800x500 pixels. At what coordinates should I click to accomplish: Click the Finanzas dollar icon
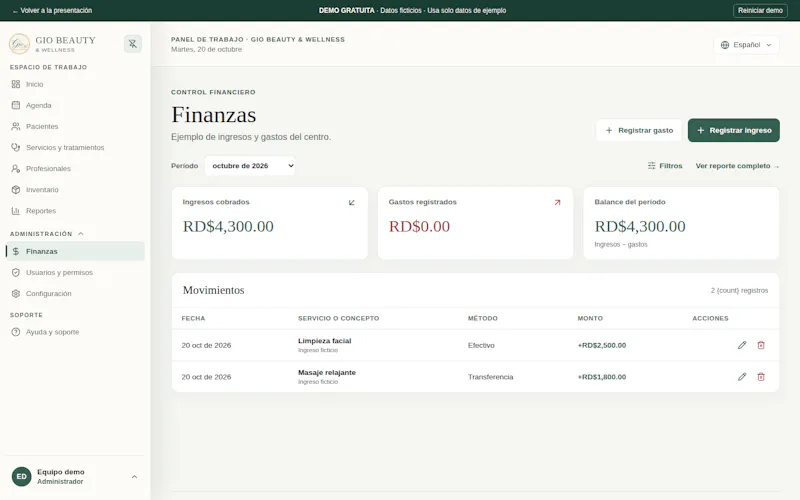pos(16,251)
